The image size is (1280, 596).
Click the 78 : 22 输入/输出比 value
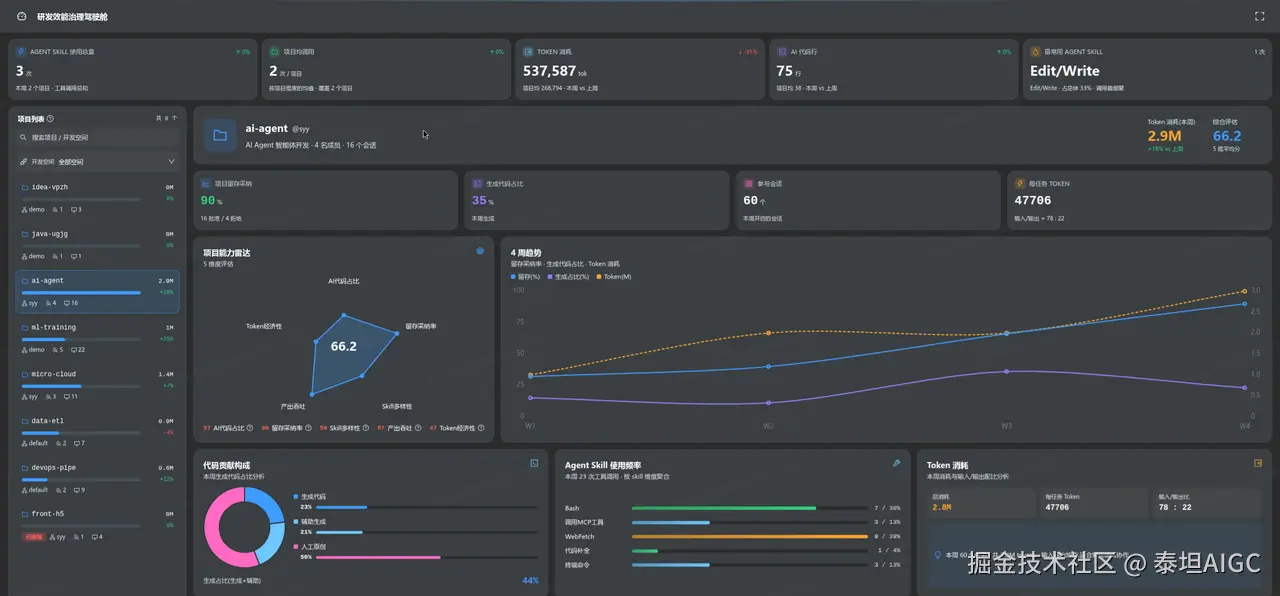click(x=1174, y=507)
